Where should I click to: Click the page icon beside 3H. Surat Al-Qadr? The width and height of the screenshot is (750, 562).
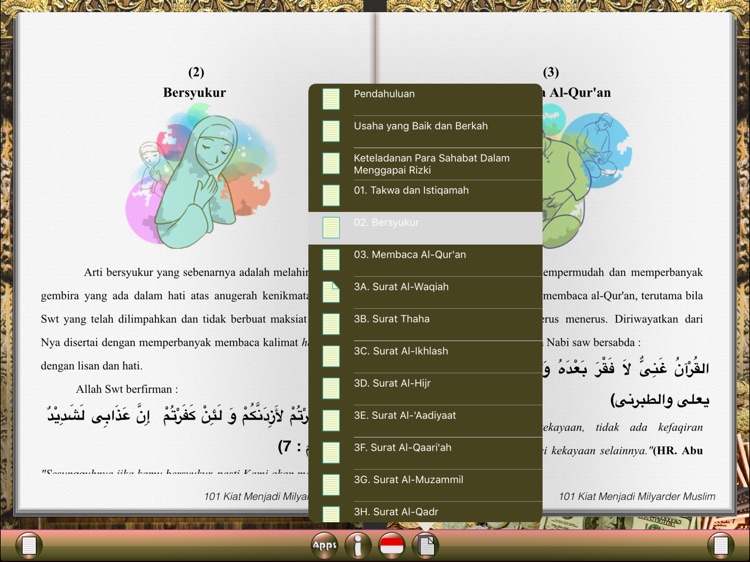pos(331,514)
